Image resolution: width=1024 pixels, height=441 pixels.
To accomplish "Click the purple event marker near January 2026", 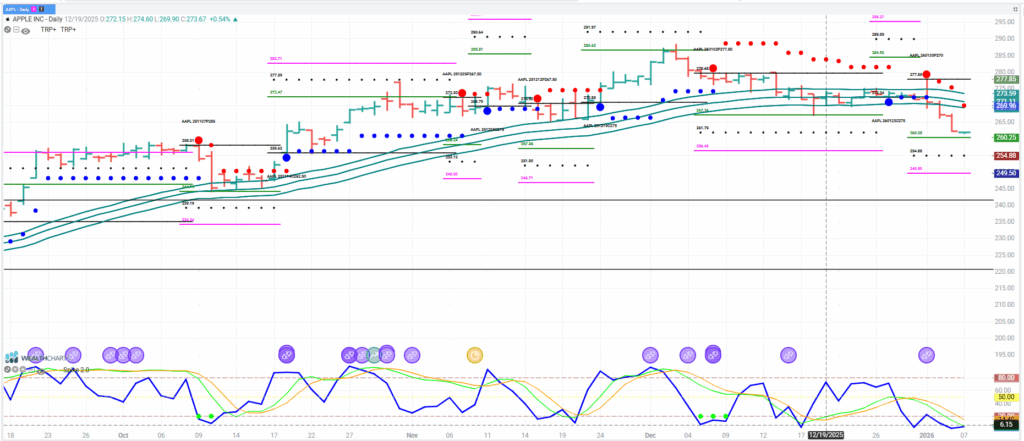I will click(927, 355).
